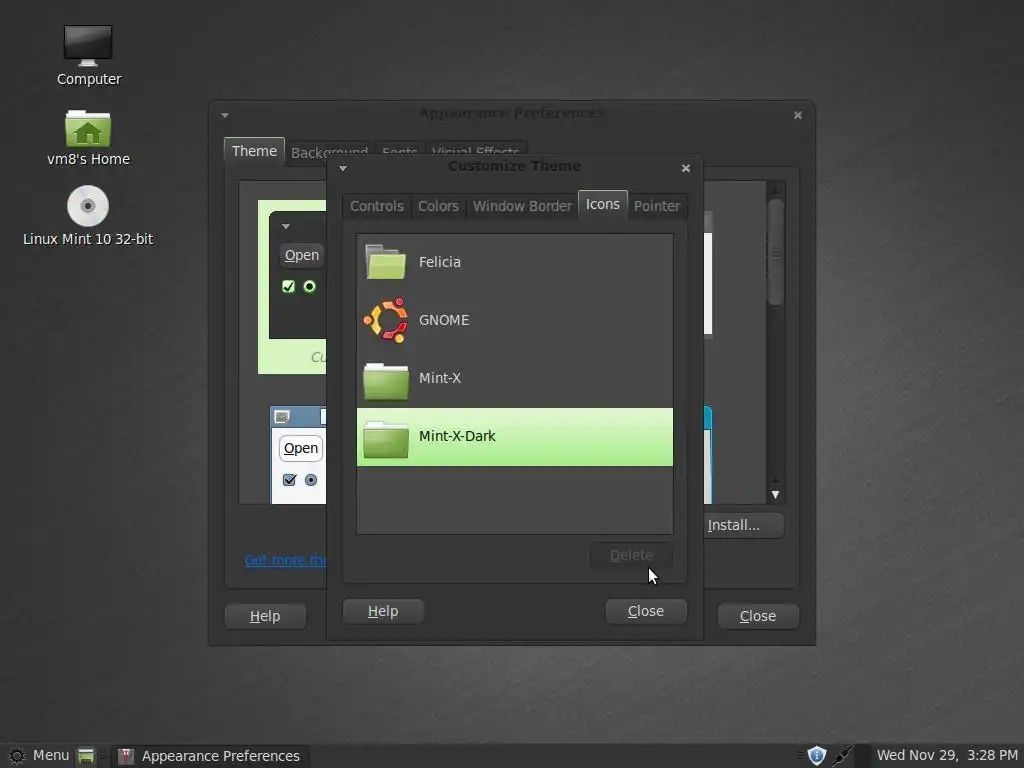Open the Linux Mint 10 32-bit disc icon

88,206
